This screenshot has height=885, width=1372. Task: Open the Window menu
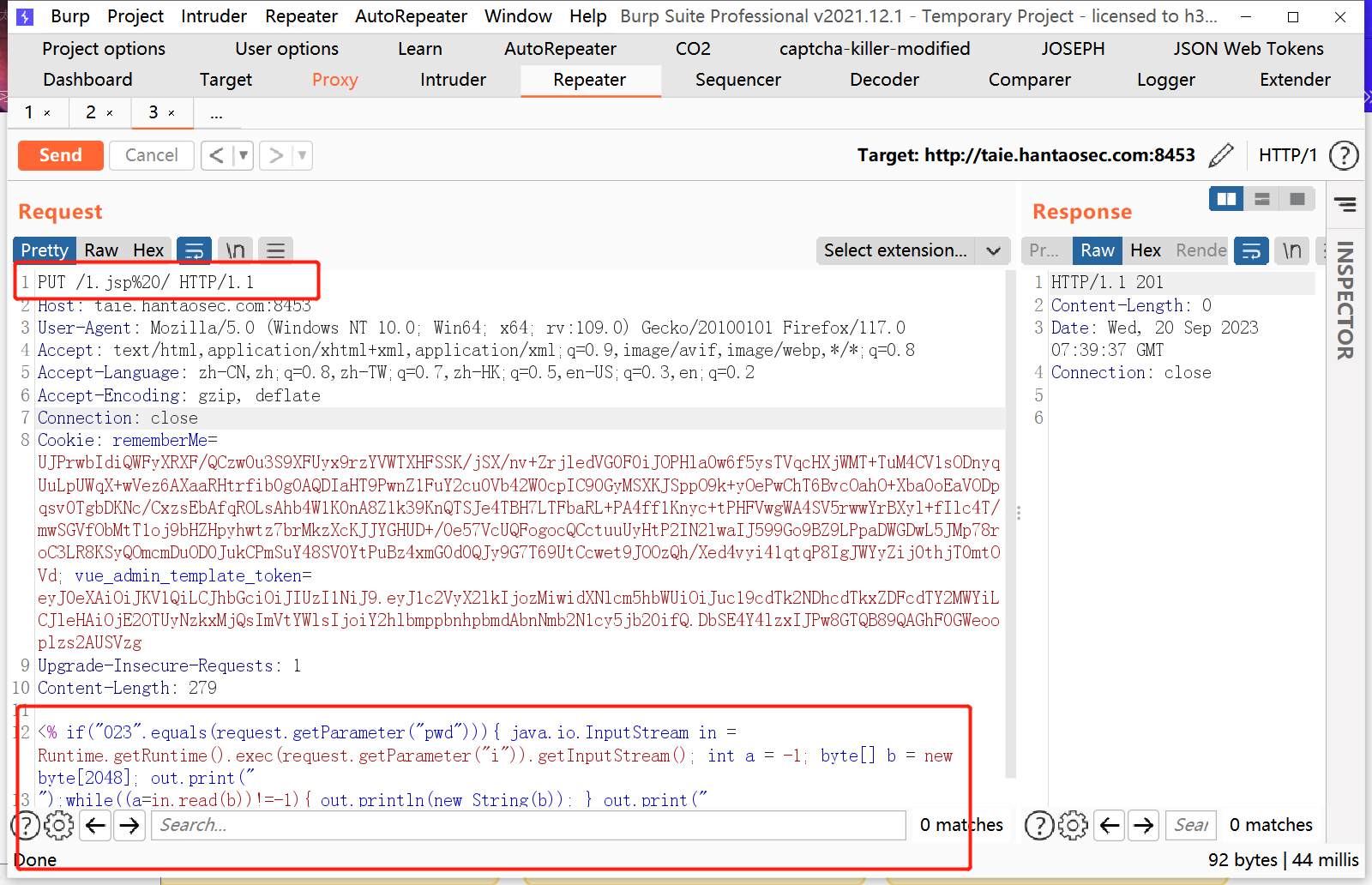pyautogui.click(x=517, y=15)
